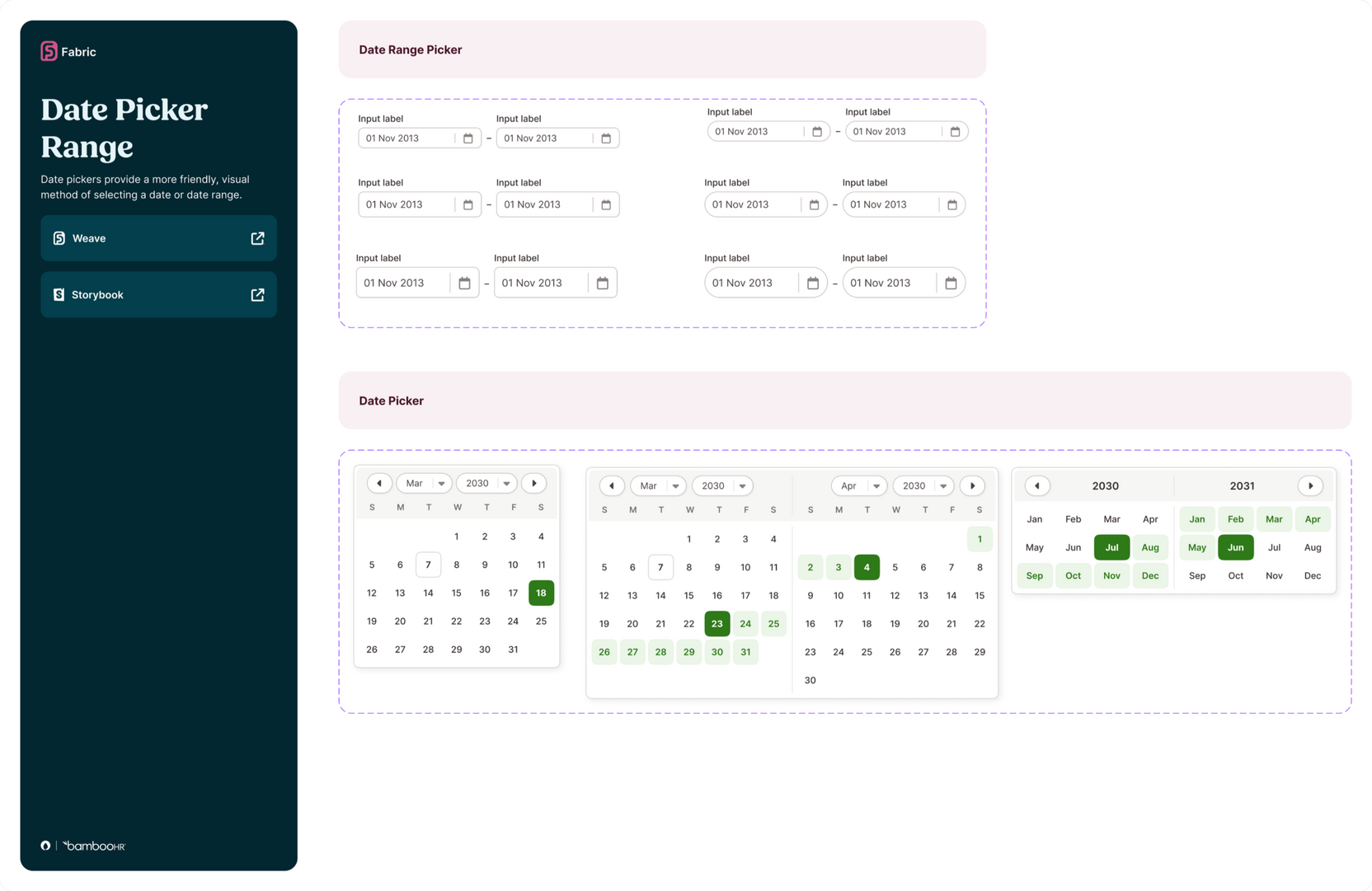
Task: Open the 2030 year dropdown
Action: coord(486,483)
